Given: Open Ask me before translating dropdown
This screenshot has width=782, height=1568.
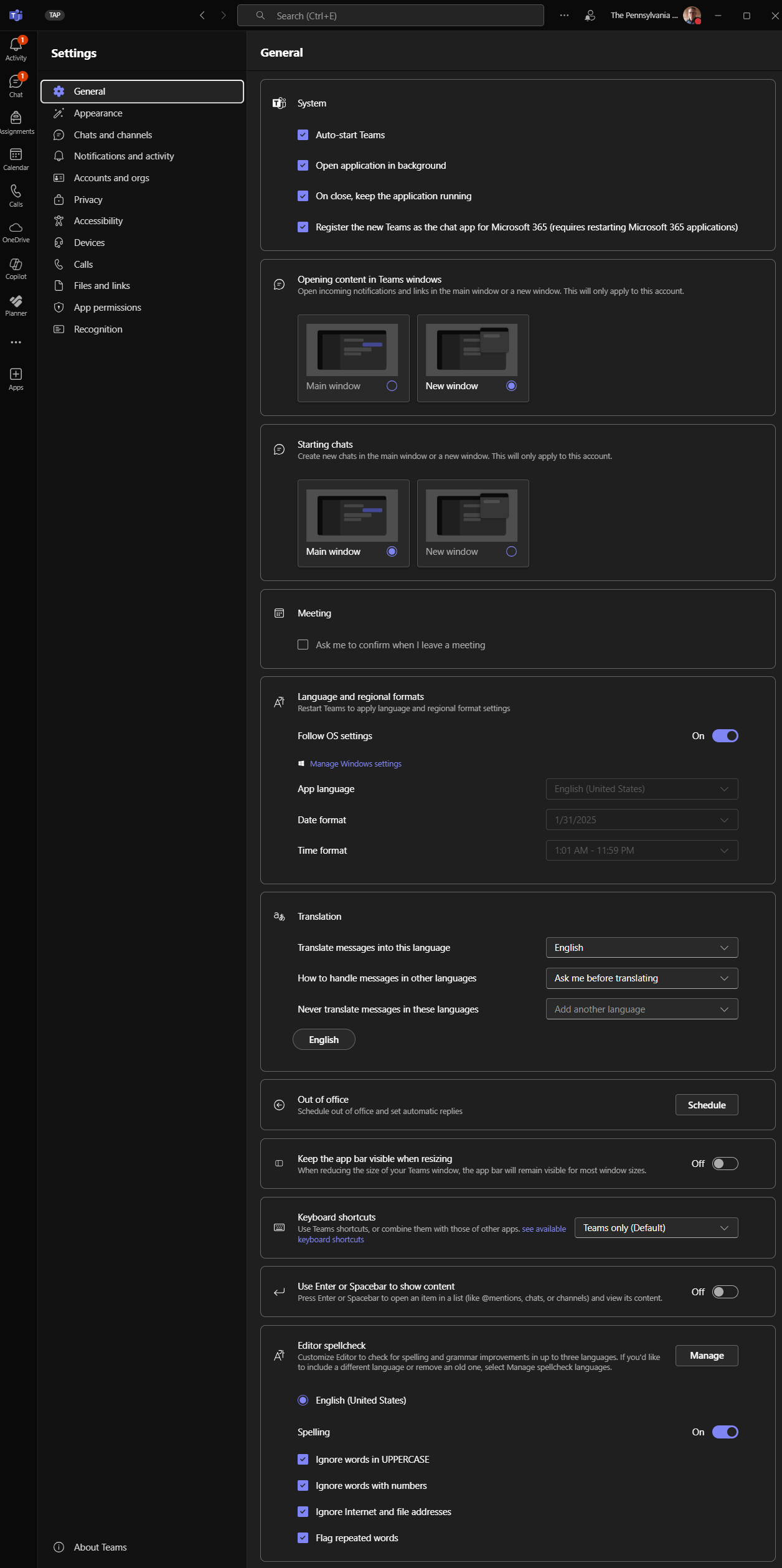Looking at the screenshot, I should point(642,978).
